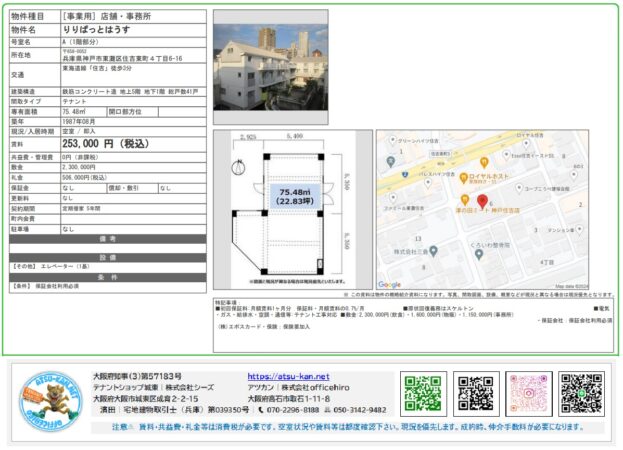Click the blue route 2 shield icon

(404, 174)
